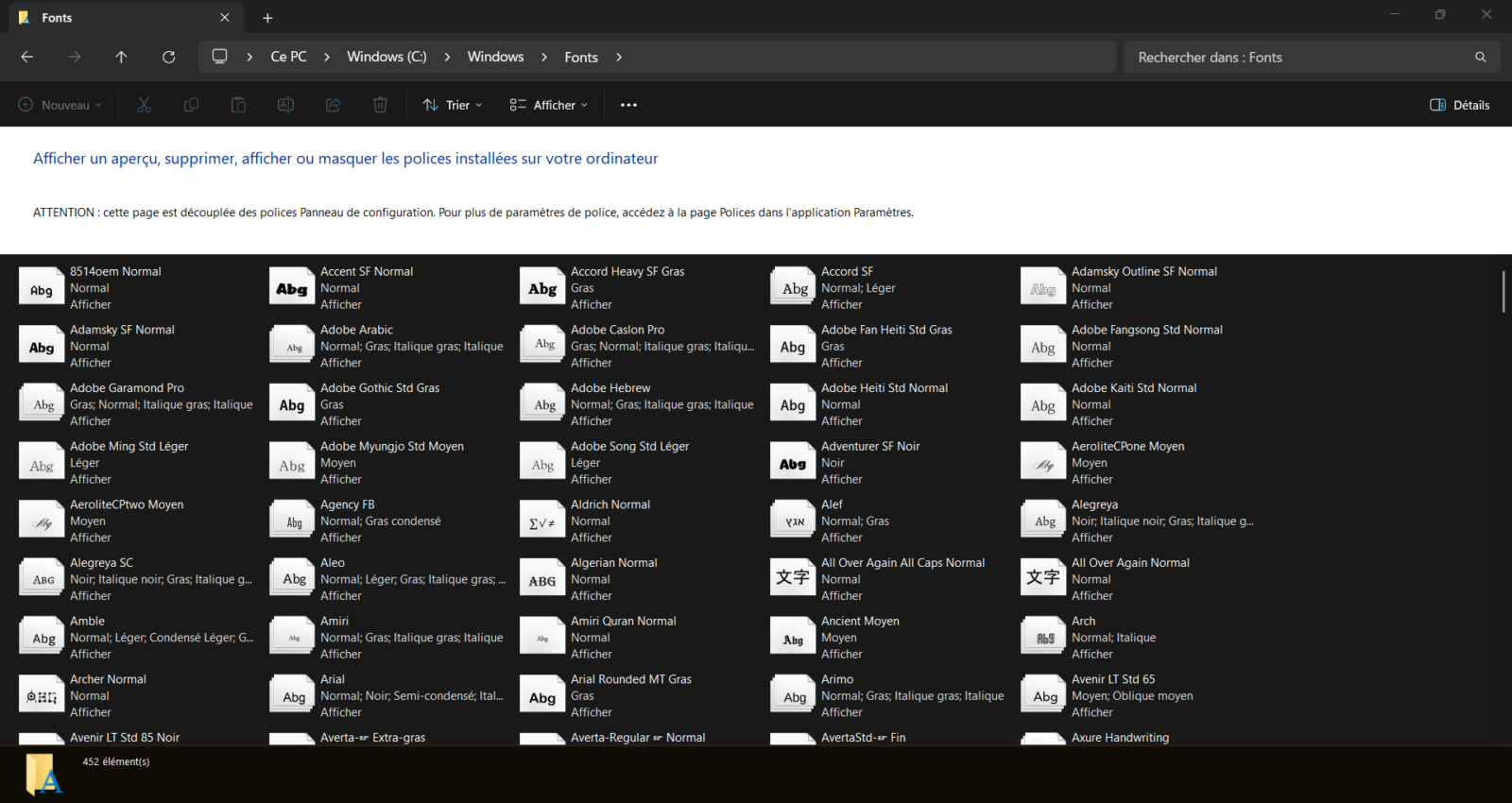
Task: Go up one folder level
Action: [x=121, y=57]
